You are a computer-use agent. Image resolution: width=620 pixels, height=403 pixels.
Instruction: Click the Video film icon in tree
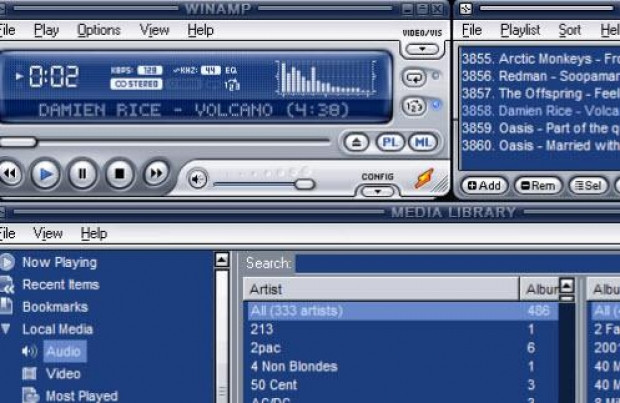29,373
